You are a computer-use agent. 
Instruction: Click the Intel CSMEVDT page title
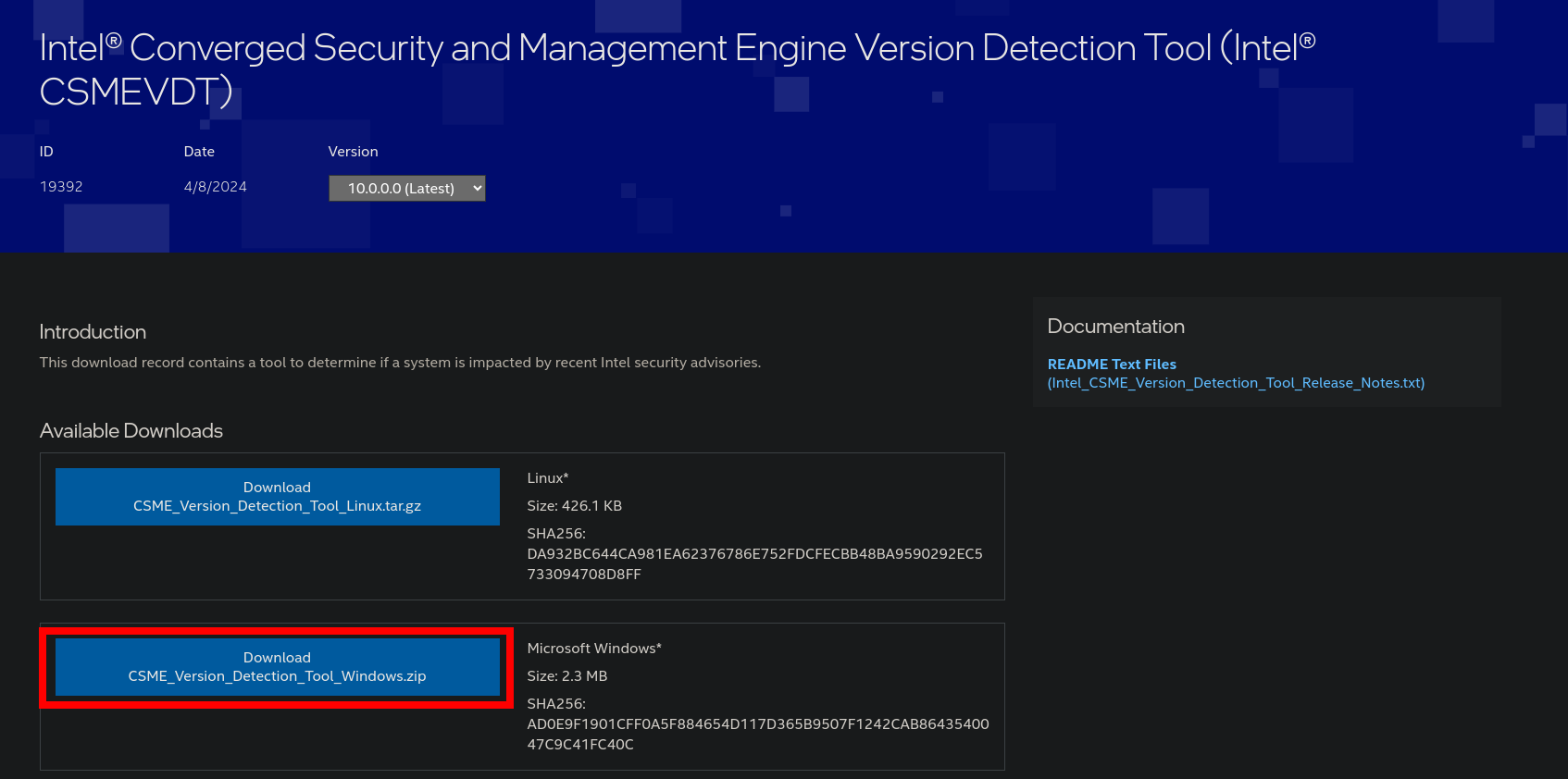point(678,69)
